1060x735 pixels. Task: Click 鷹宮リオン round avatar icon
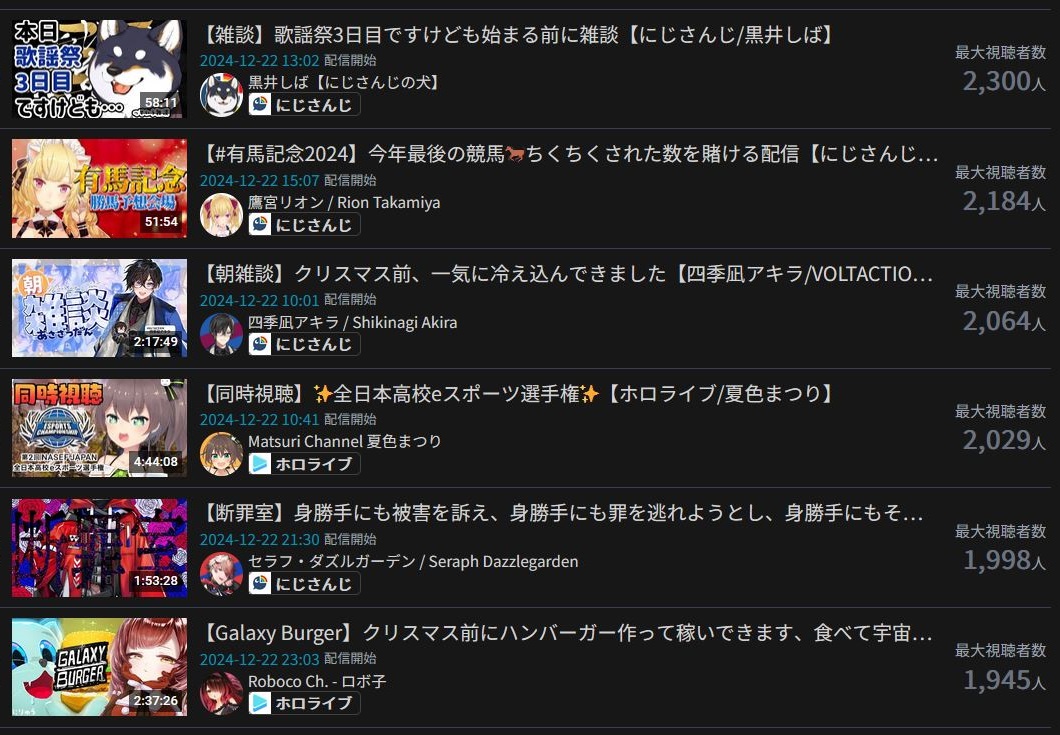coord(221,214)
